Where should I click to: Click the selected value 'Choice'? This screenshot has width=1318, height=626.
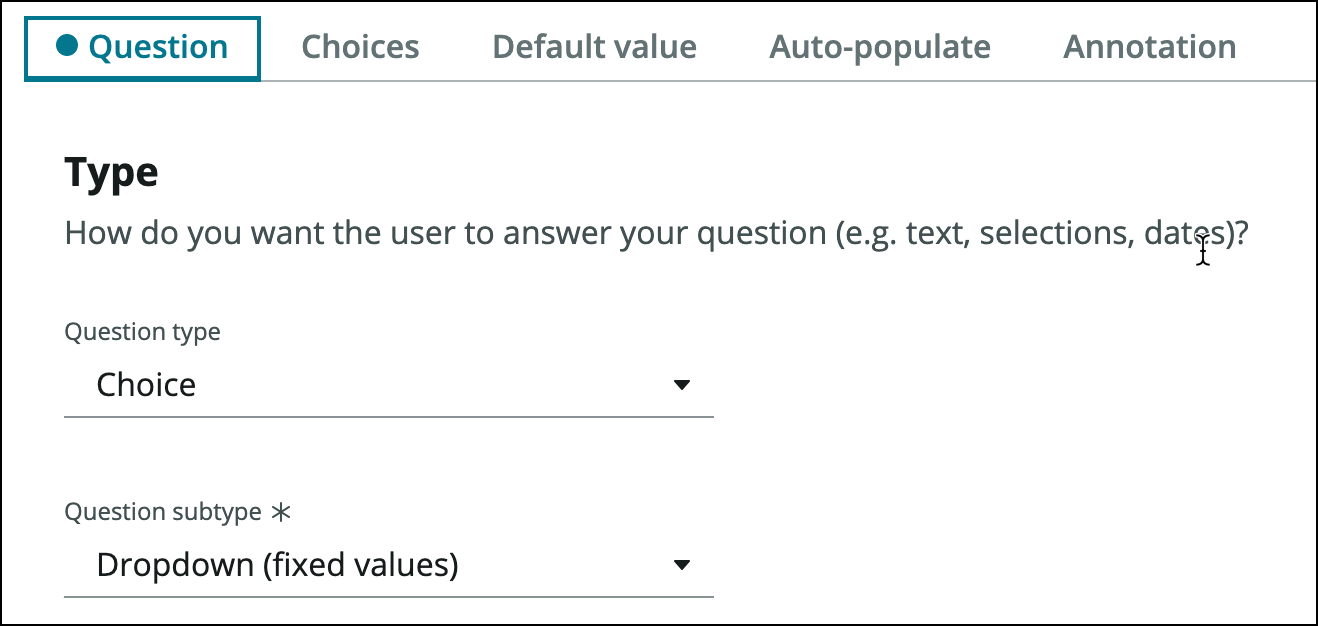point(146,385)
